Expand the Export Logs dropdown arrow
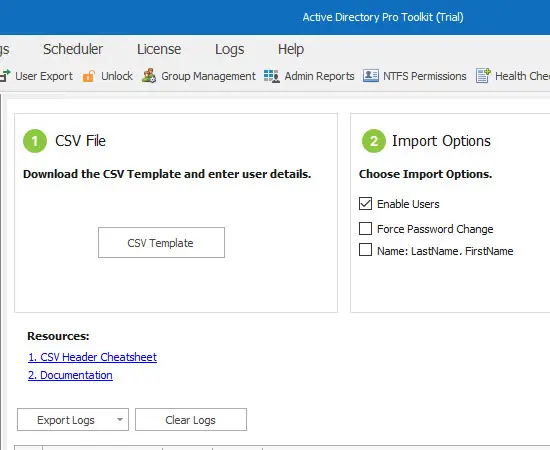Screen dimensions: 550x450 point(120,419)
